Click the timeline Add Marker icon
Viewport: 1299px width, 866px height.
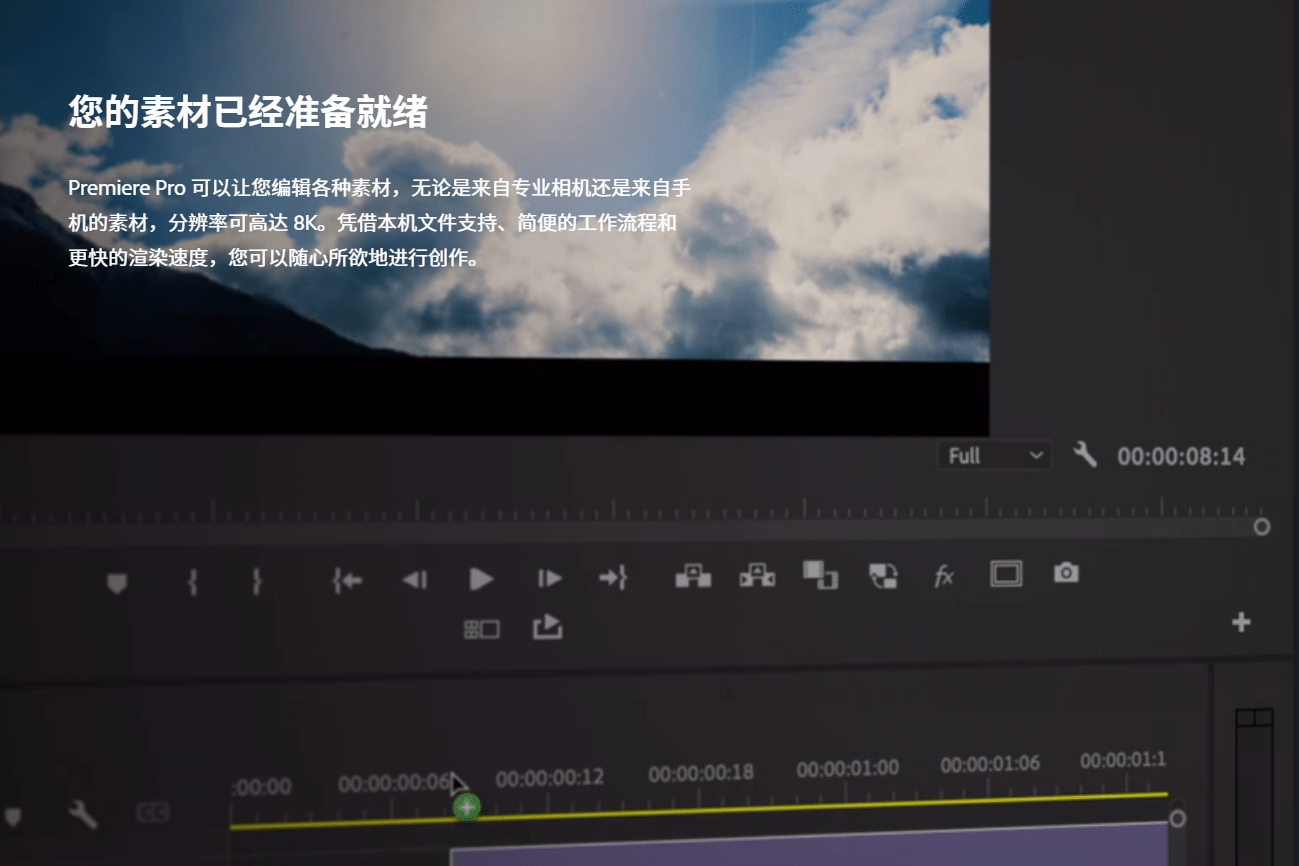coord(12,816)
